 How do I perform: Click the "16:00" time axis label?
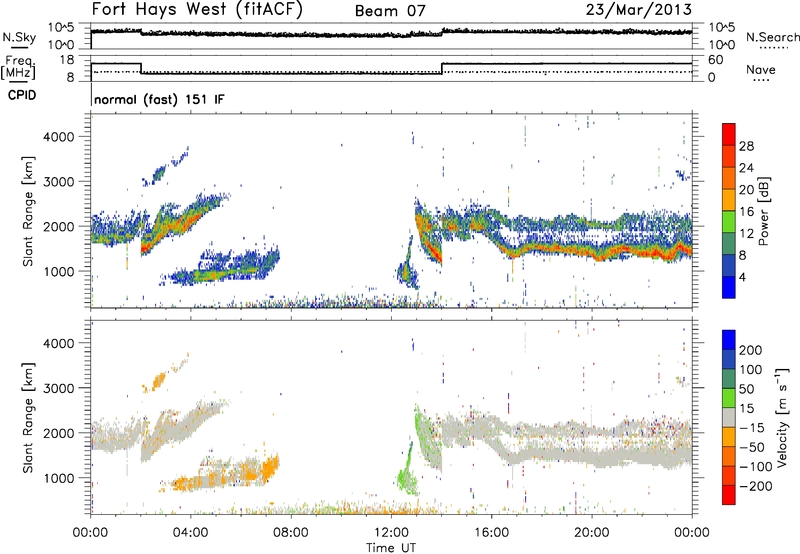pyautogui.click(x=491, y=533)
